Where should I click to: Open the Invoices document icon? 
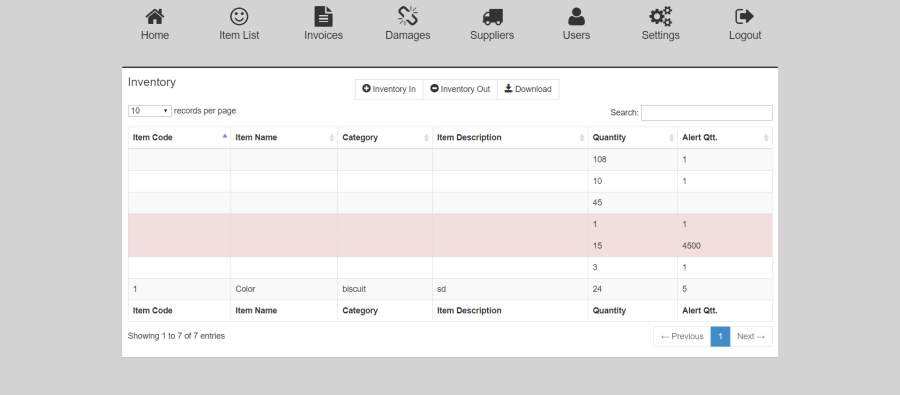[x=323, y=16]
